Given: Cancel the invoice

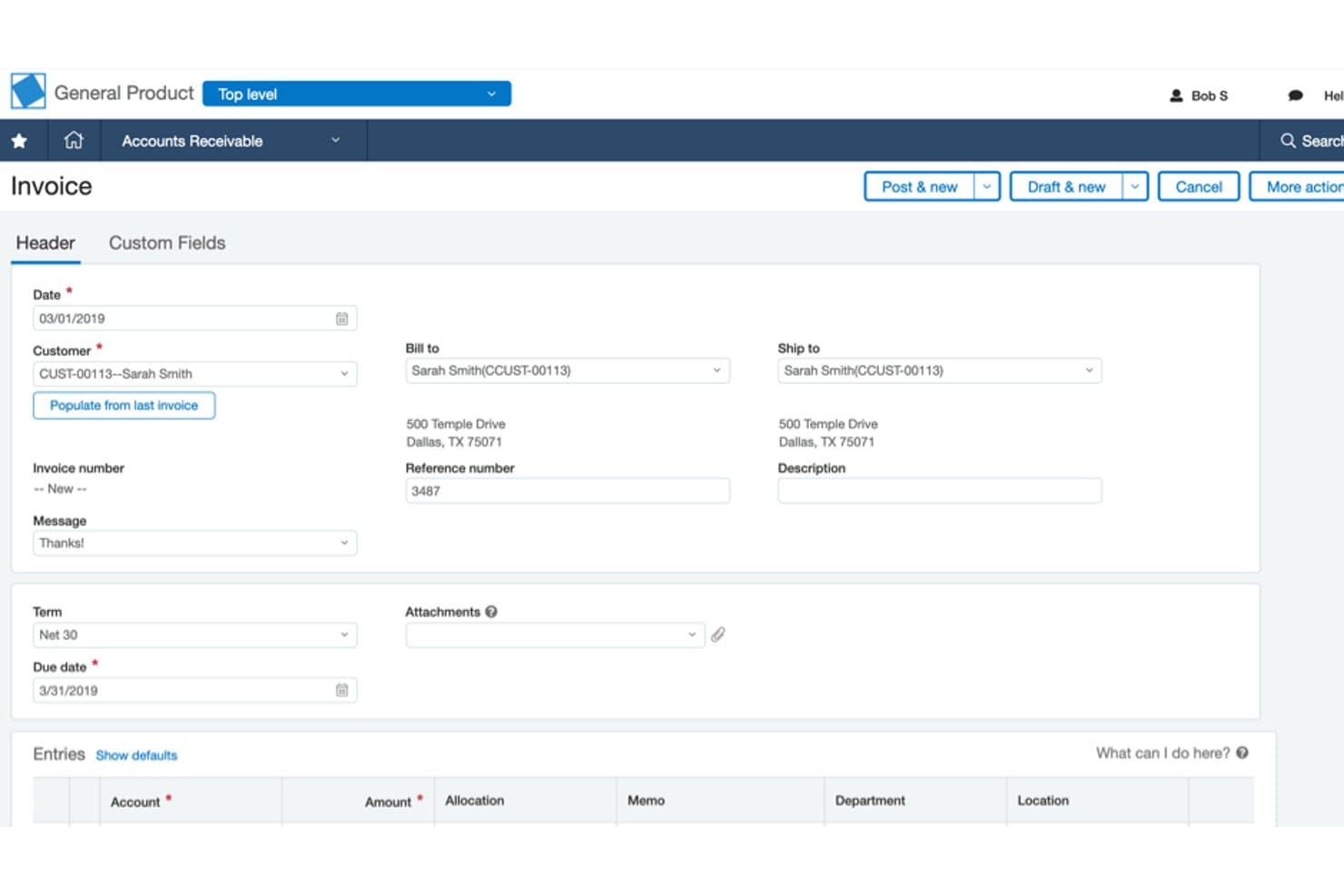Looking at the screenshot, I should [1199, 187].
